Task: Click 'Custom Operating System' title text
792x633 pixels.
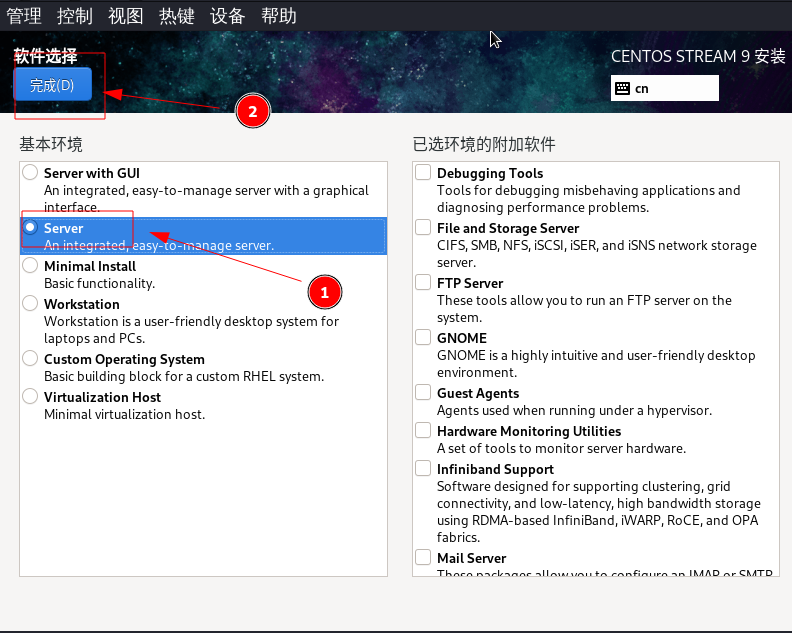Action: [124, 359]
